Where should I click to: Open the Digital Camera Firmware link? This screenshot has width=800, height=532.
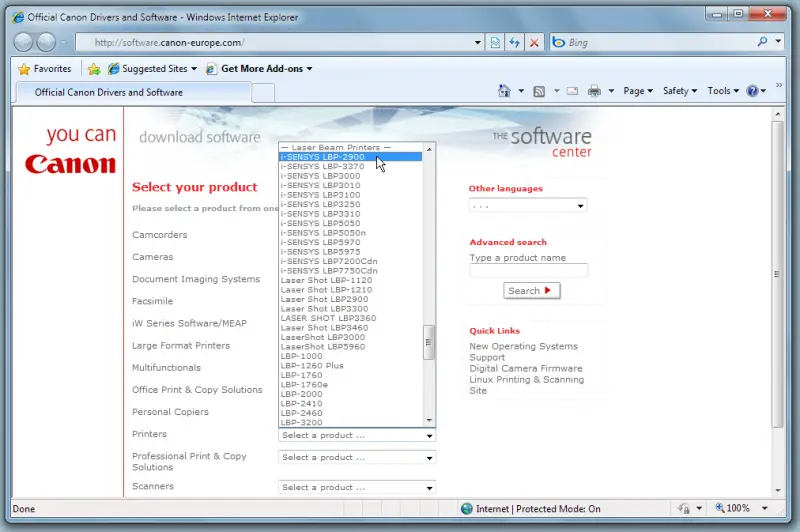pos(526,368)
